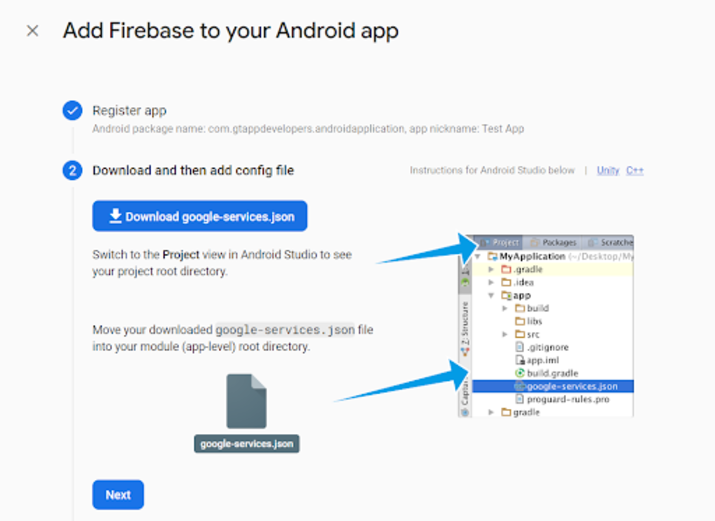Click the large google-services.json file icon

click(246, 401)
